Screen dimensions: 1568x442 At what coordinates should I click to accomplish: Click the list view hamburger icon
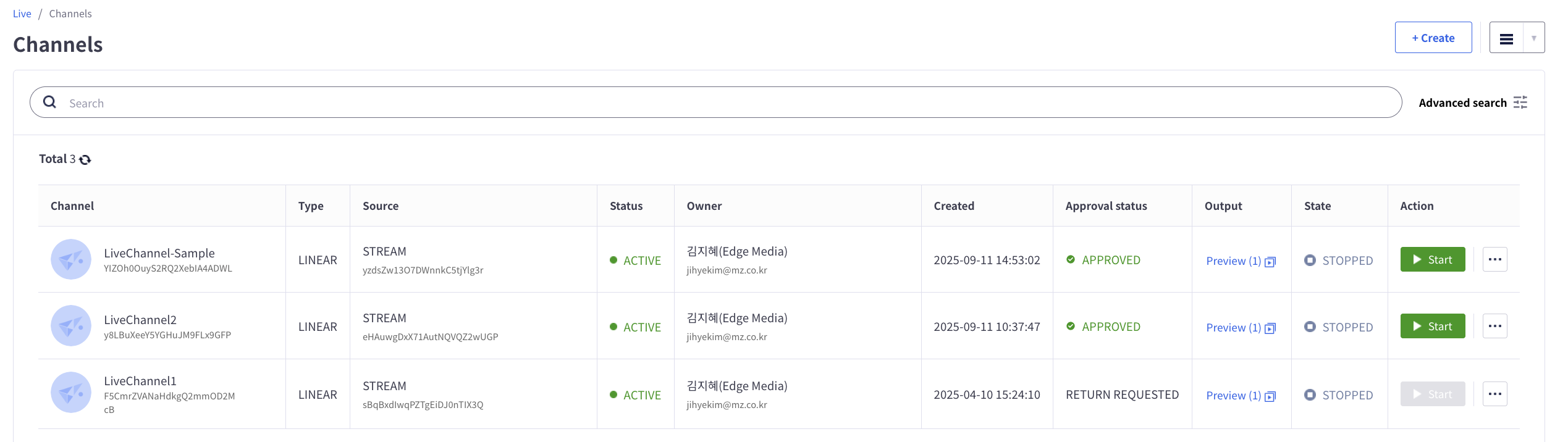(x=1506, y=39)
